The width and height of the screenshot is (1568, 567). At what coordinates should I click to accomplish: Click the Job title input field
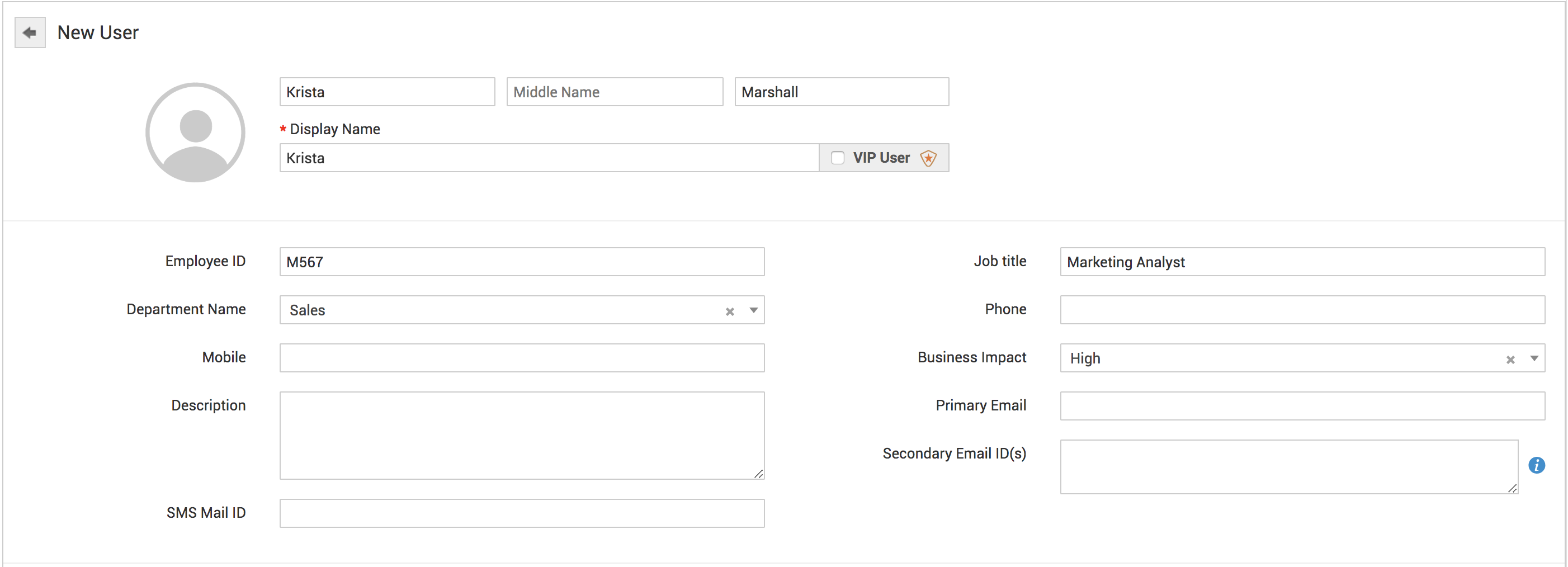(x=1302, y=262)
